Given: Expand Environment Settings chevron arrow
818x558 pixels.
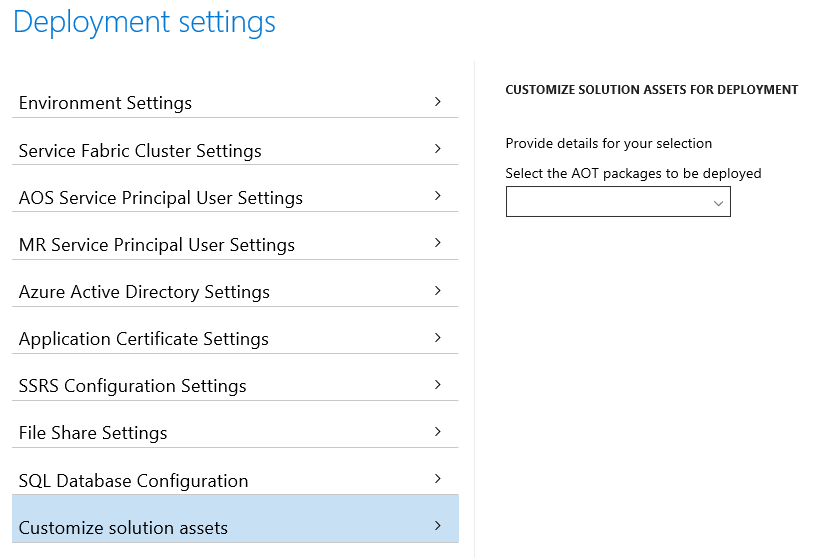Looking at the screenshot, I should click(x=438, y=102).
